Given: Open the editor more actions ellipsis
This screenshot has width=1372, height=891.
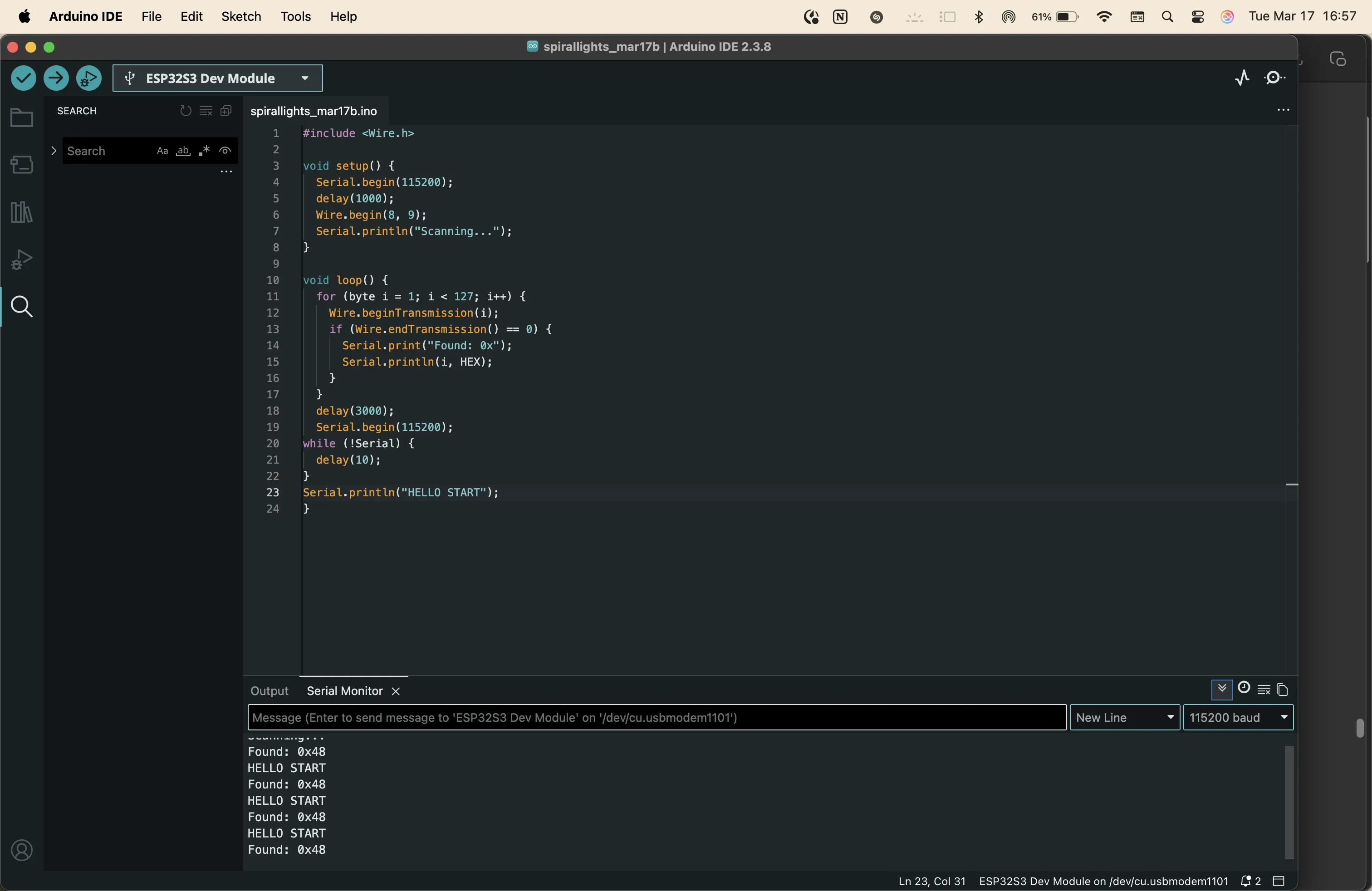Looking at the screenshot, I should (1283, 110).
